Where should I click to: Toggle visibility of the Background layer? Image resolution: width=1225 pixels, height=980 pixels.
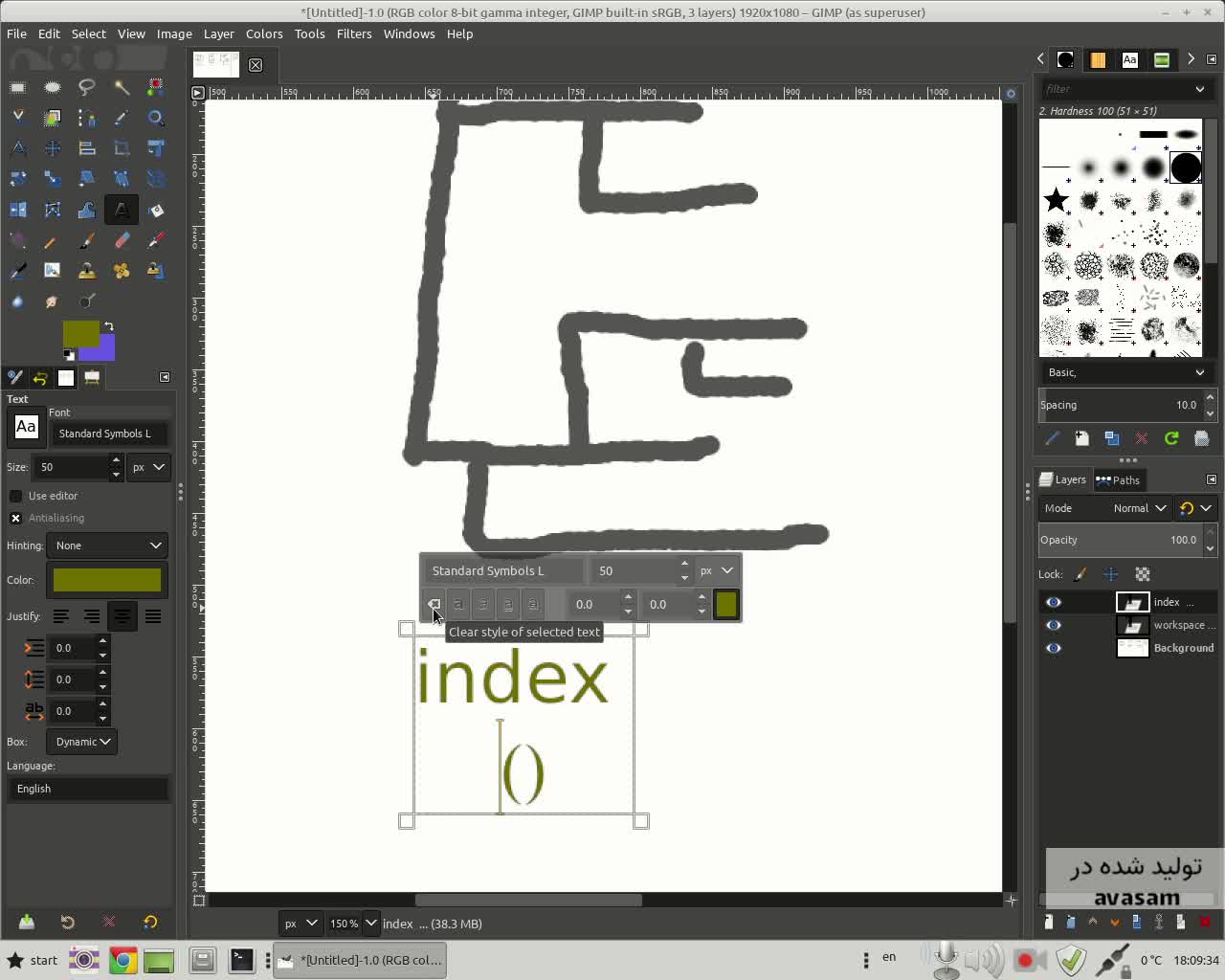click(x=1054, y=648)
